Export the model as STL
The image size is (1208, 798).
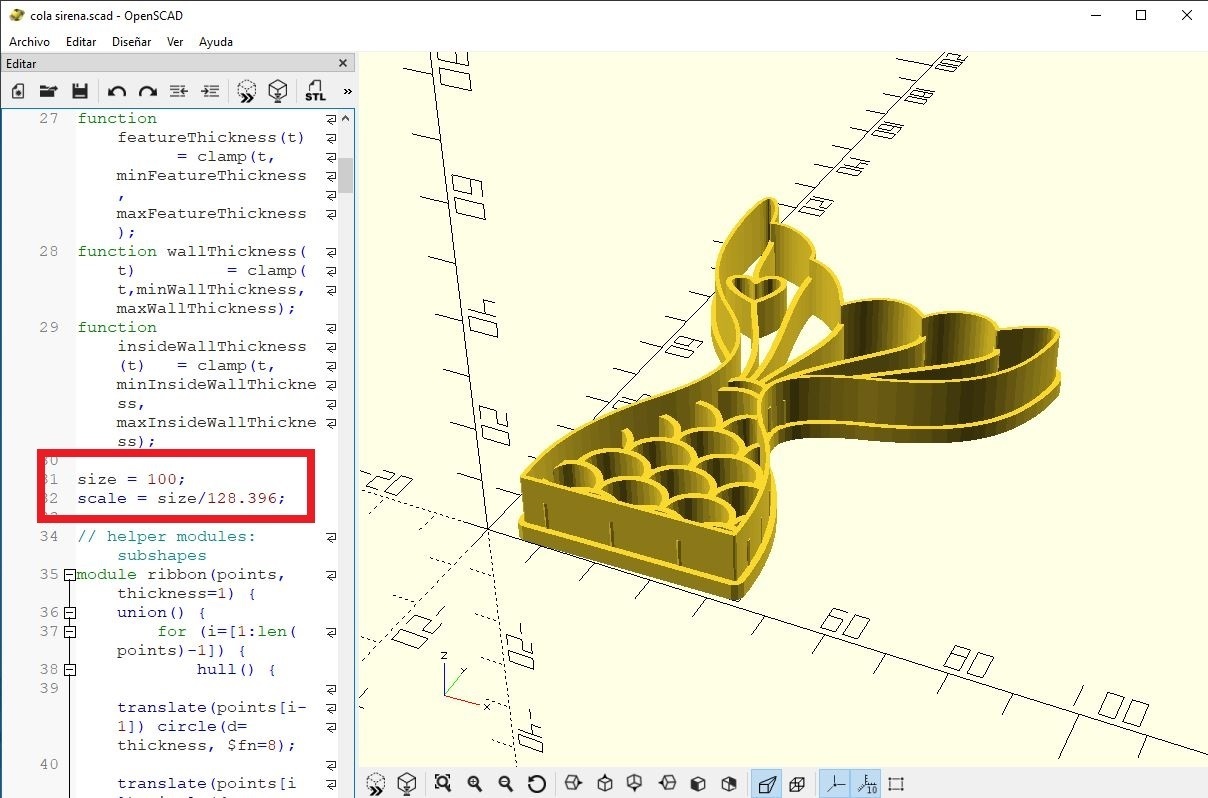click(x=315, y=91)
